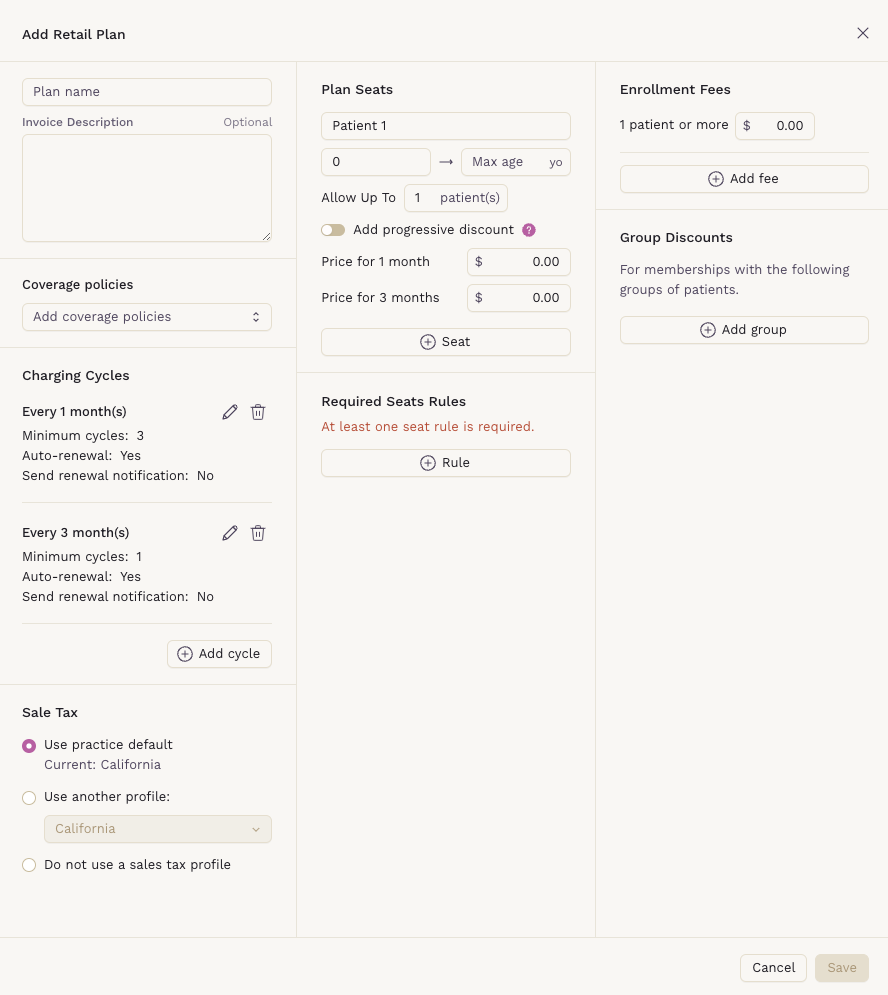Delete the Every 1 month(s) charging cycle

pos(258,412)
